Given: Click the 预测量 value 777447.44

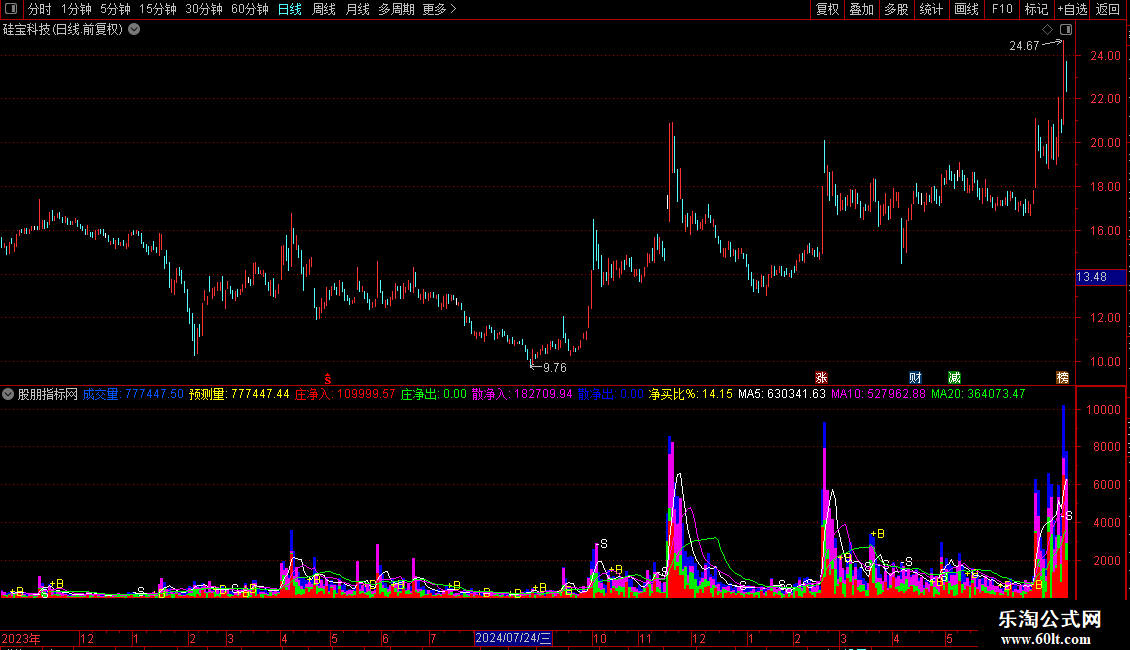Looking at the screenshot, I should (x=260, y=394).
